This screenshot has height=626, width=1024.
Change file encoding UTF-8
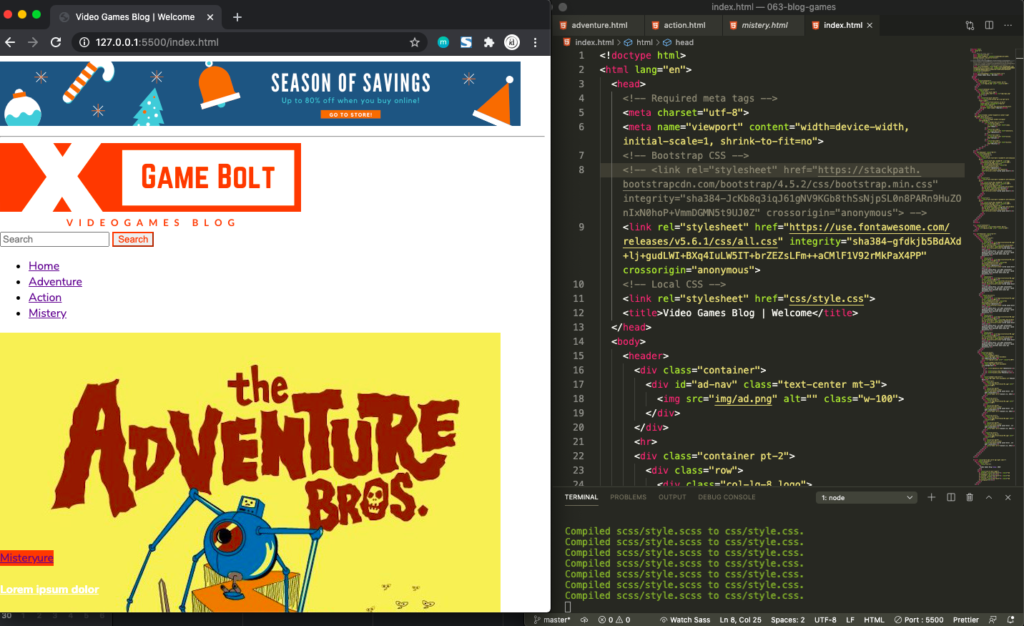(x=825, y=620)
